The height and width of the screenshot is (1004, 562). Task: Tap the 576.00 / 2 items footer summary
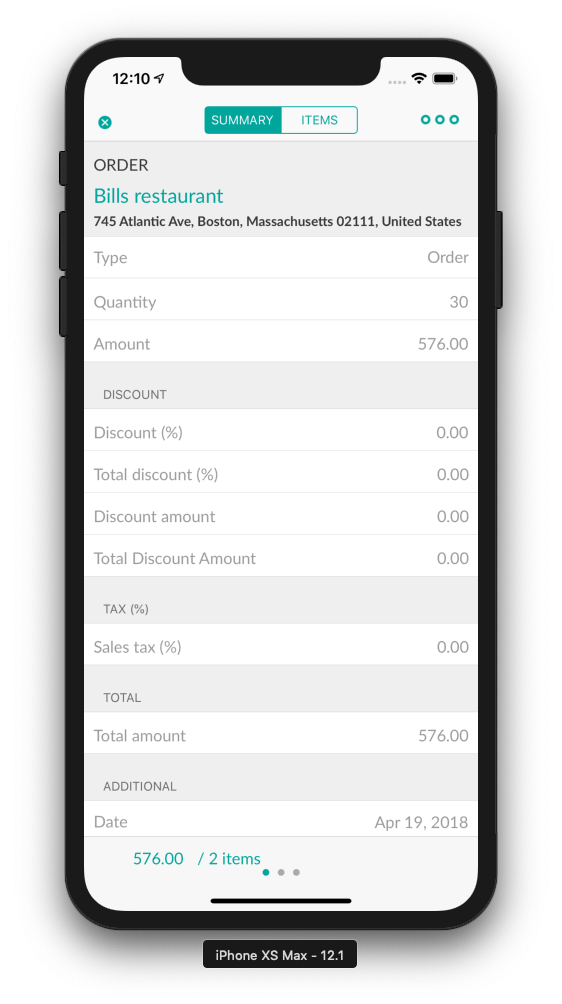tap(197, 859)
